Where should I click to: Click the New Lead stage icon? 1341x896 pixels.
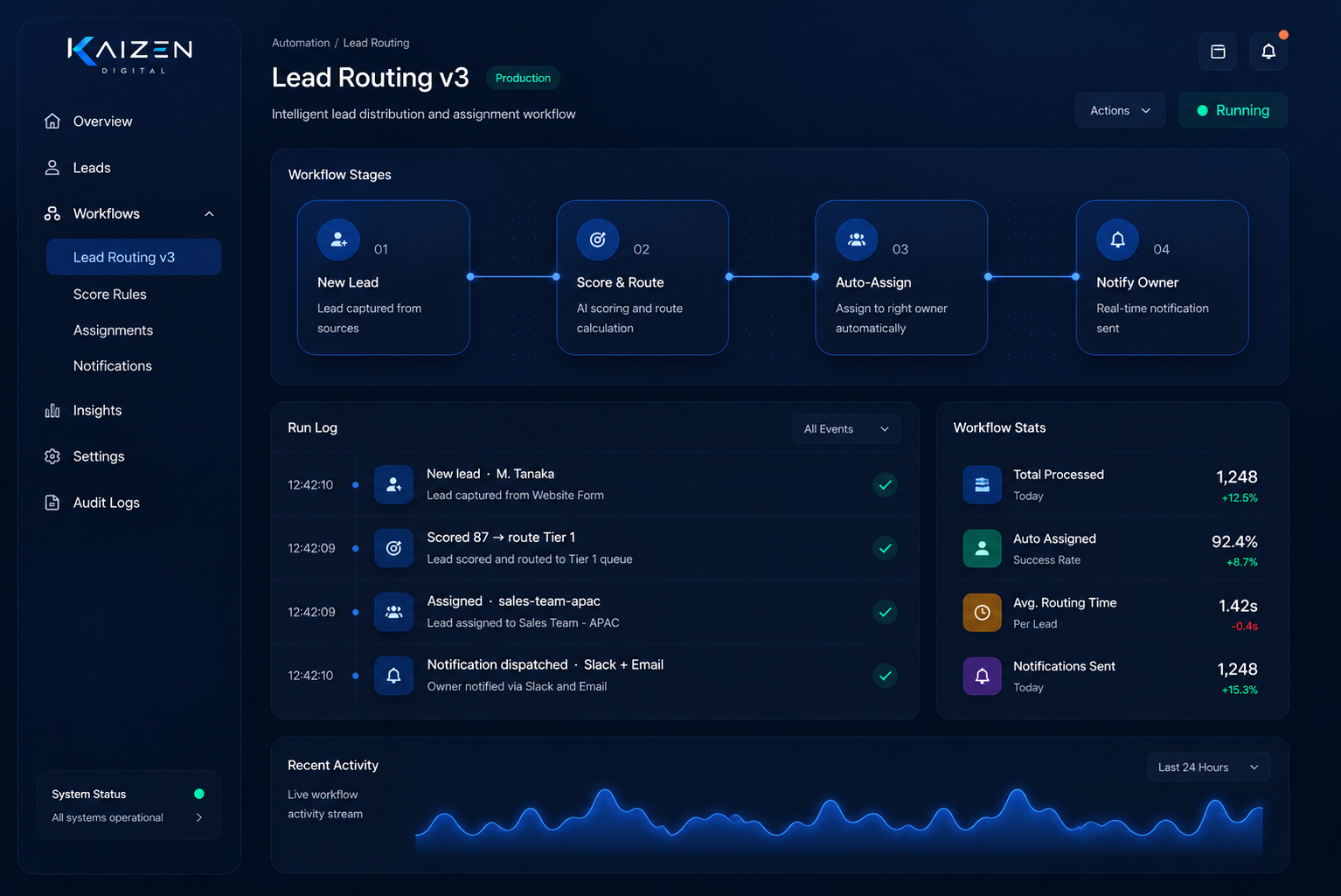[x=338, y=240]
